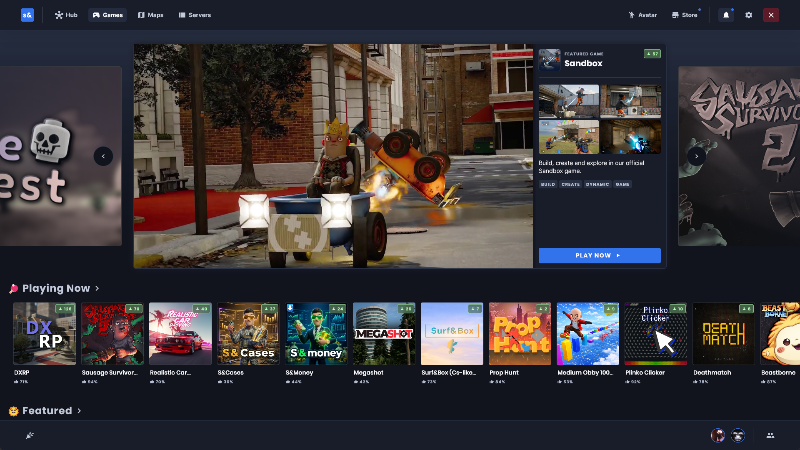Click the Sandbox featured game icon

[x=549, y=59]
